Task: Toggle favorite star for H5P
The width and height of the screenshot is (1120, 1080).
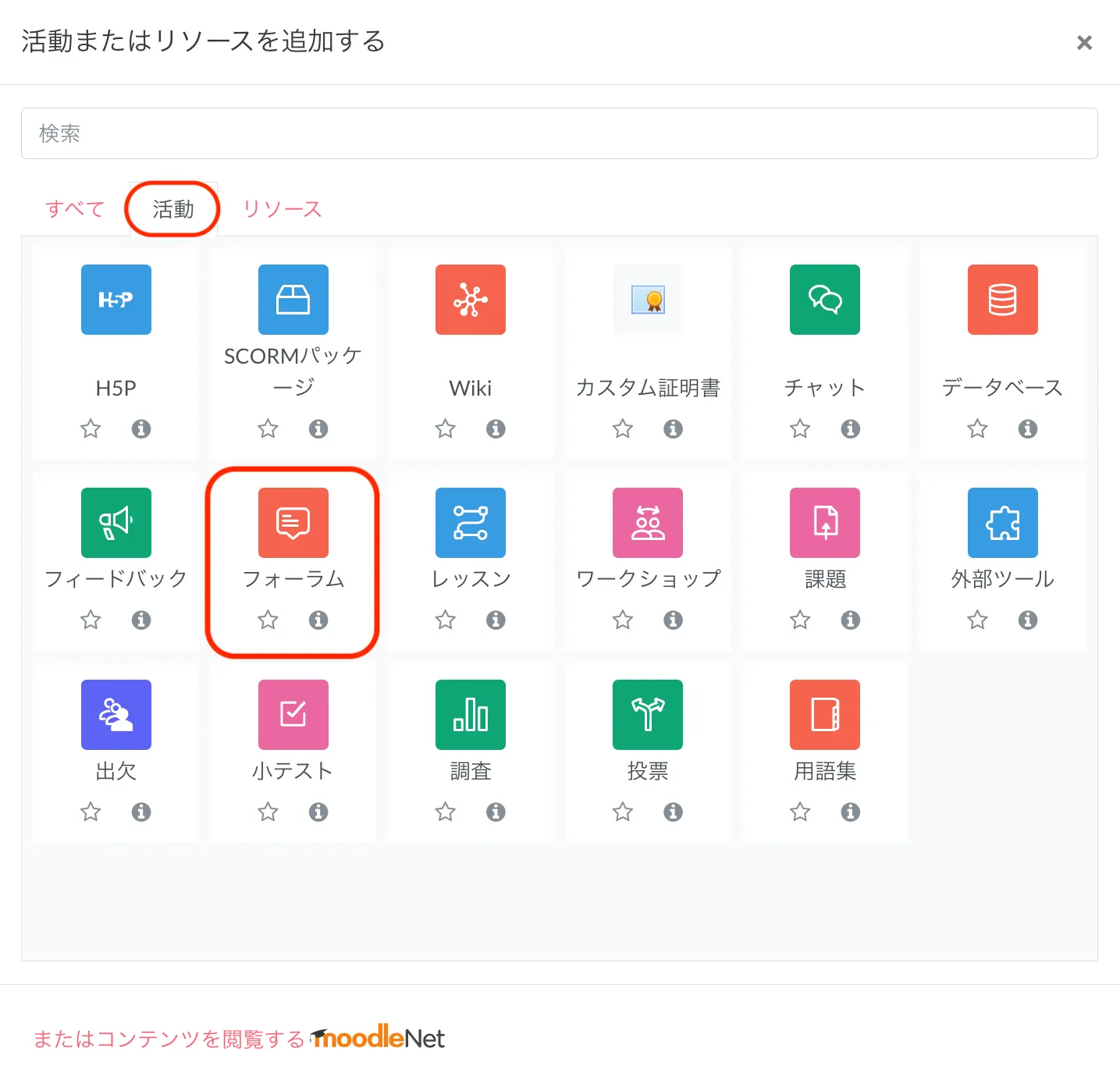Action: (x=91, y=428)
